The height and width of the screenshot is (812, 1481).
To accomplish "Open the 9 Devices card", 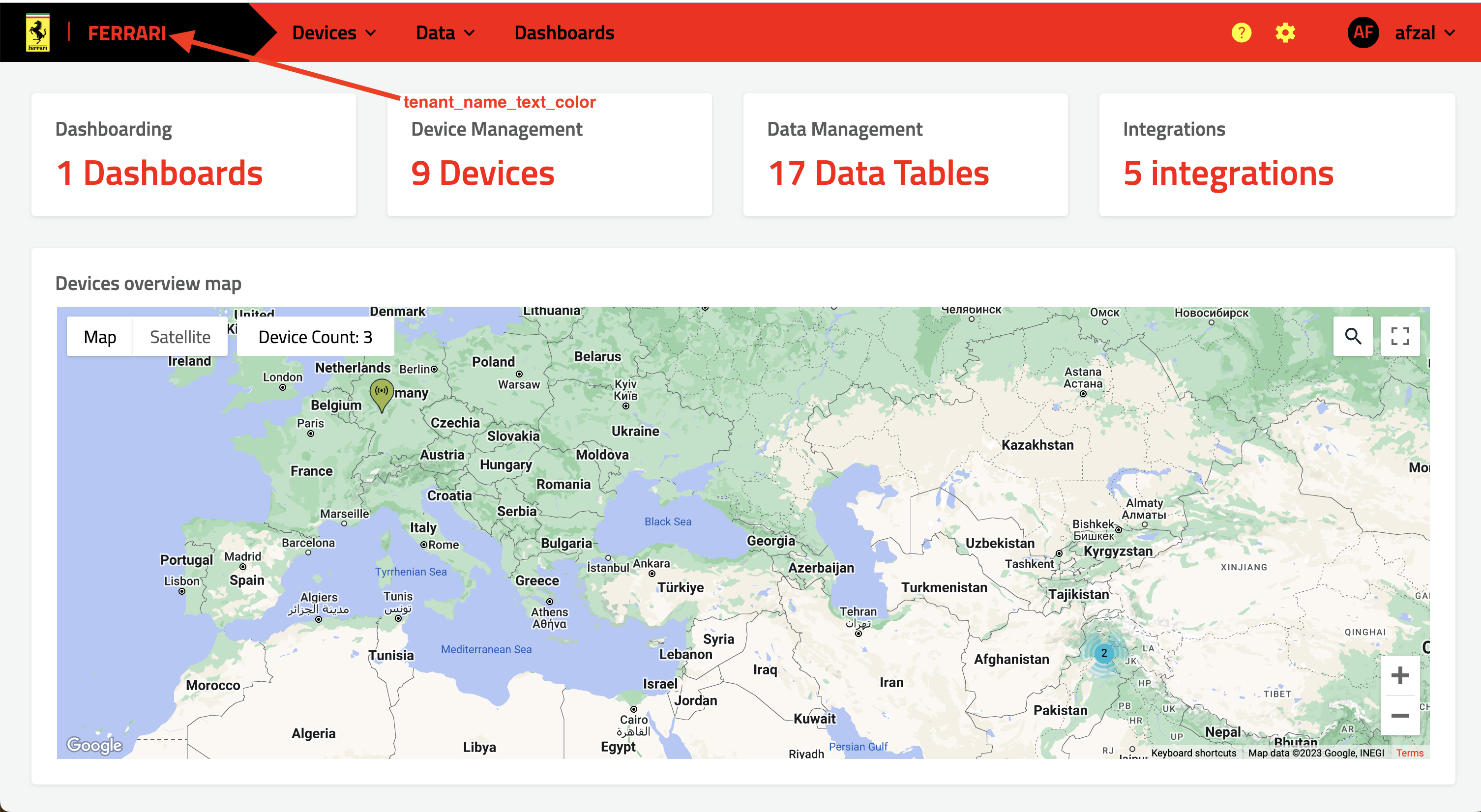I will (x=549, y=155).
